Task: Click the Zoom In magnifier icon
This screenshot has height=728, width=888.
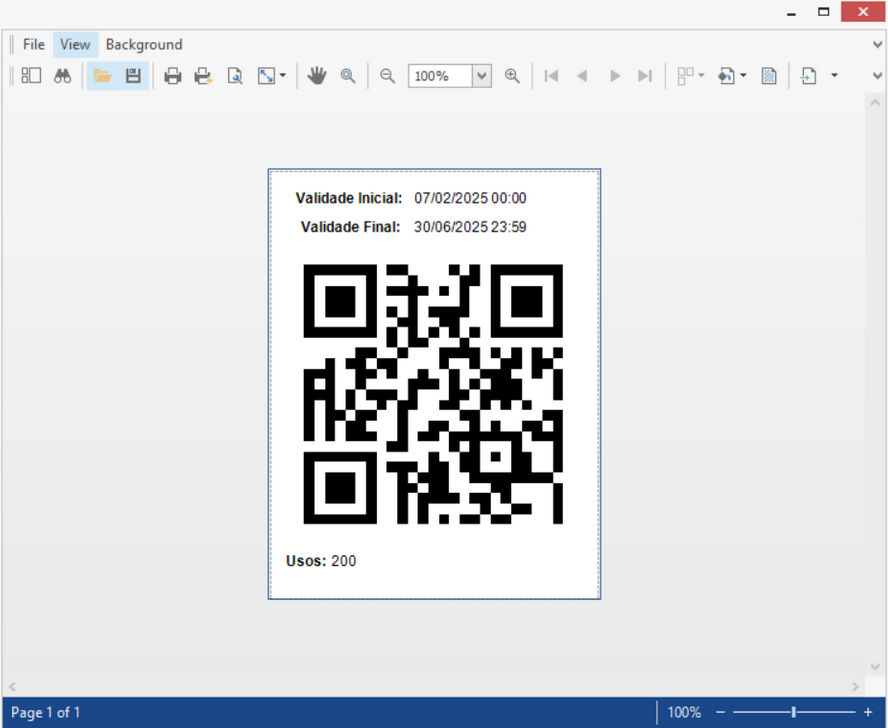Action: tap(512, 75)
